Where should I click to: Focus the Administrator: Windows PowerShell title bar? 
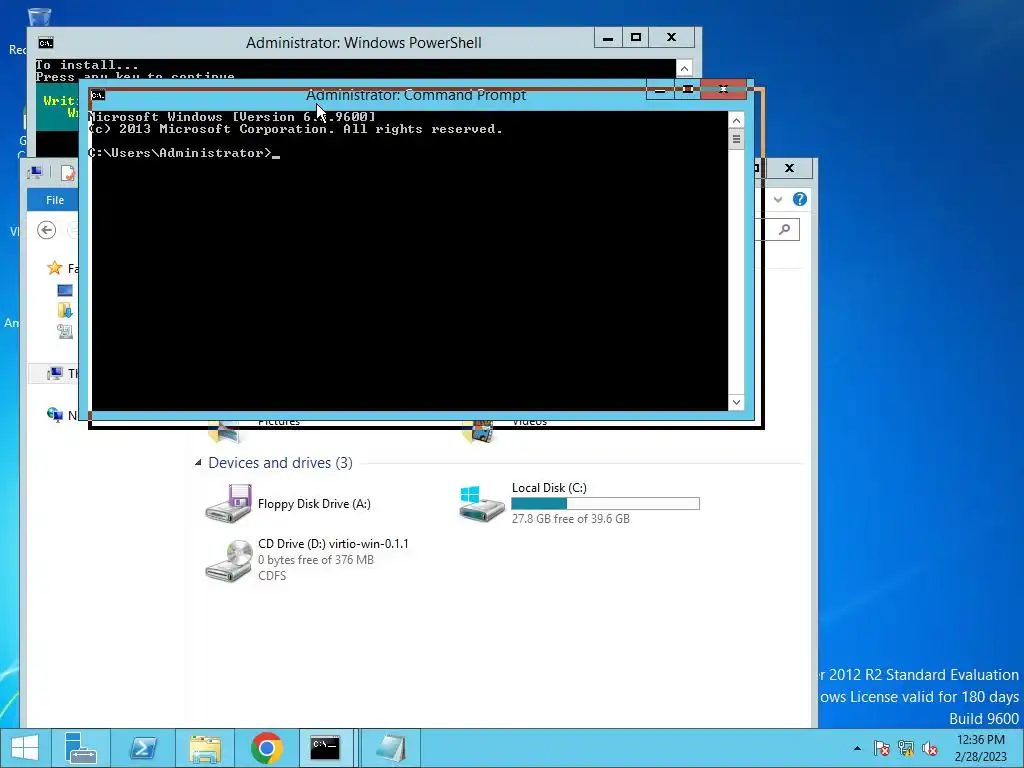[x=363, y=42]
